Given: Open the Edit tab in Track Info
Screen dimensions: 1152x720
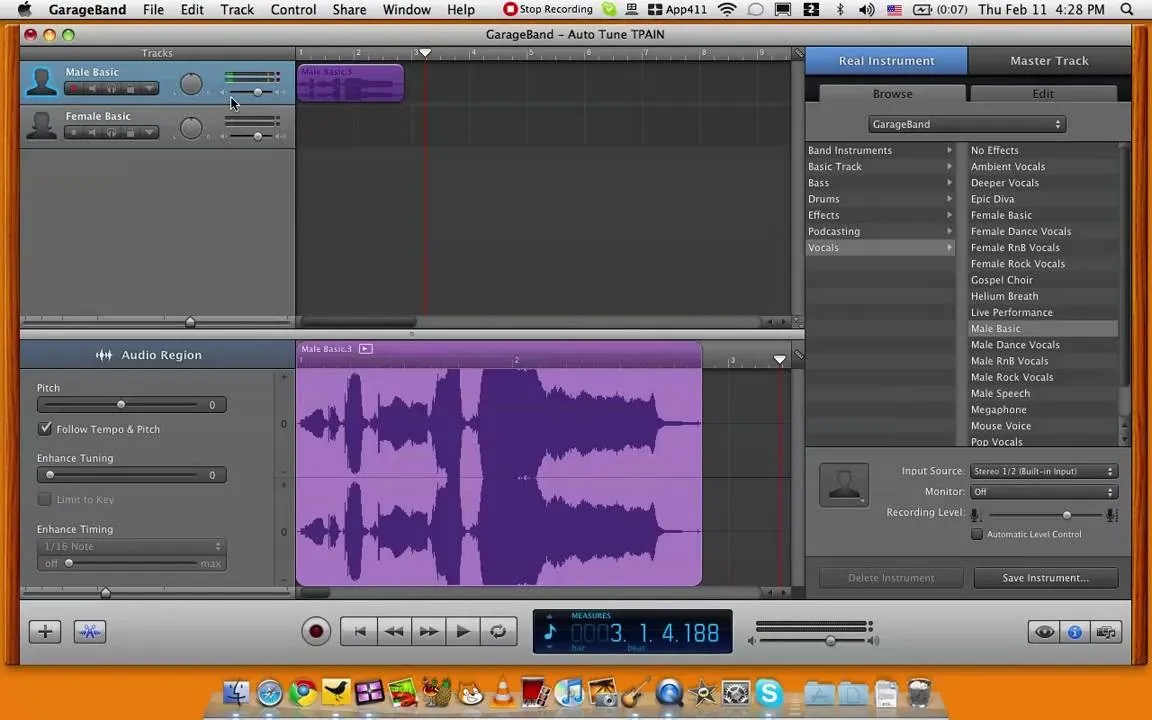Looking at the screenshot, I should pos(1043,94).
